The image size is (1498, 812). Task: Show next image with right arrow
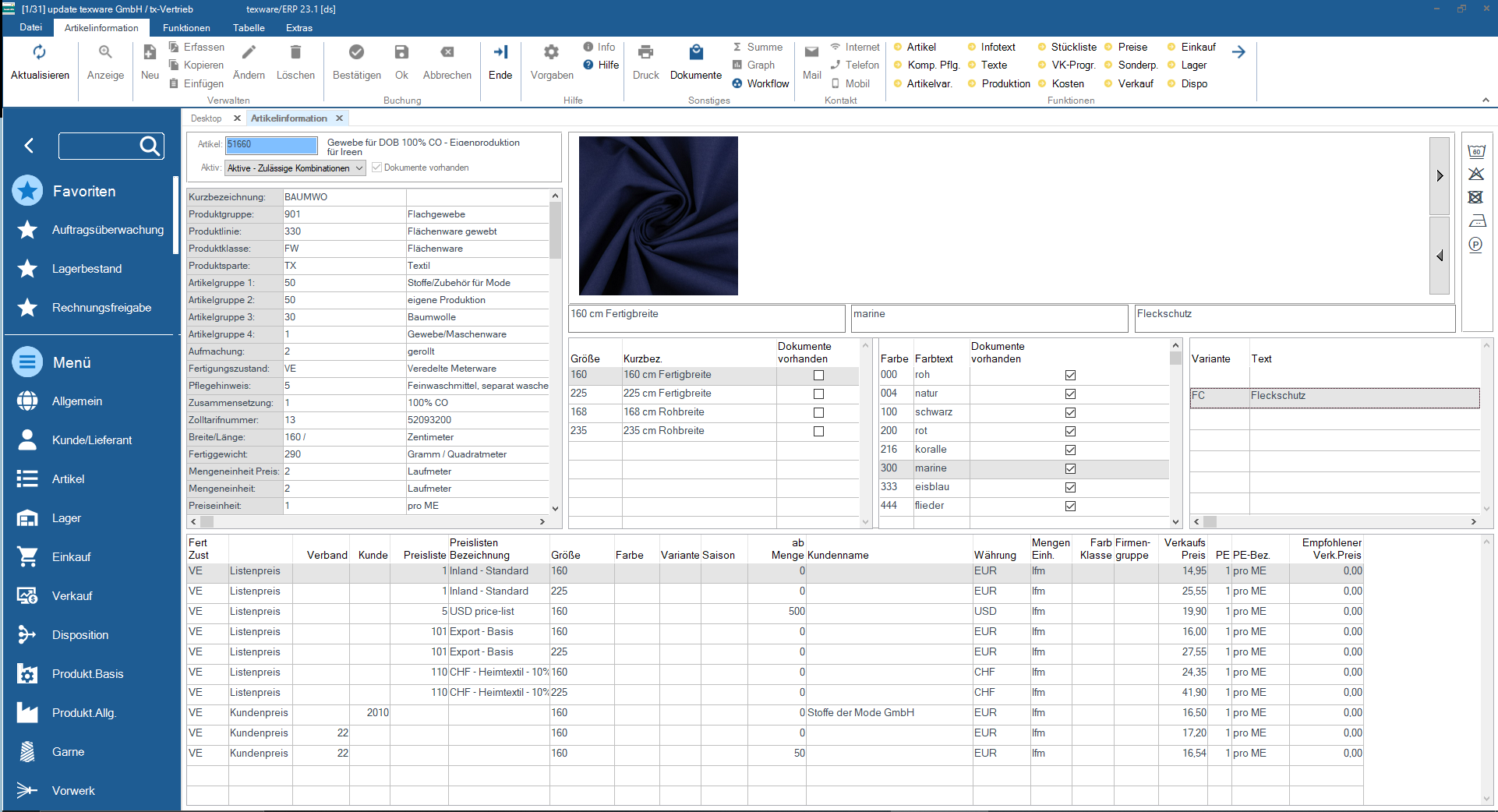[x=1440, y=176]
